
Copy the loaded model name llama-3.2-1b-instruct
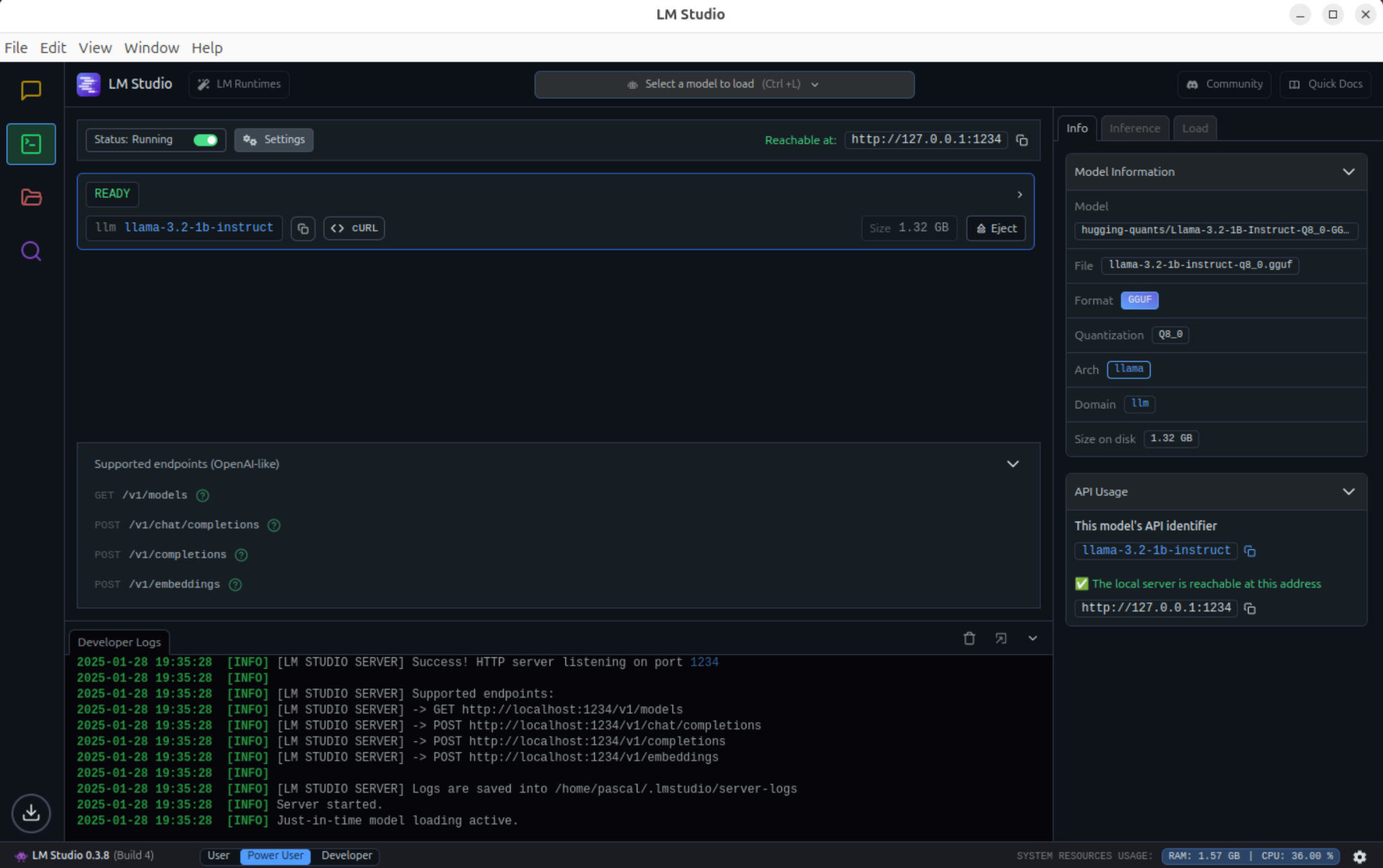coord(303,229)
